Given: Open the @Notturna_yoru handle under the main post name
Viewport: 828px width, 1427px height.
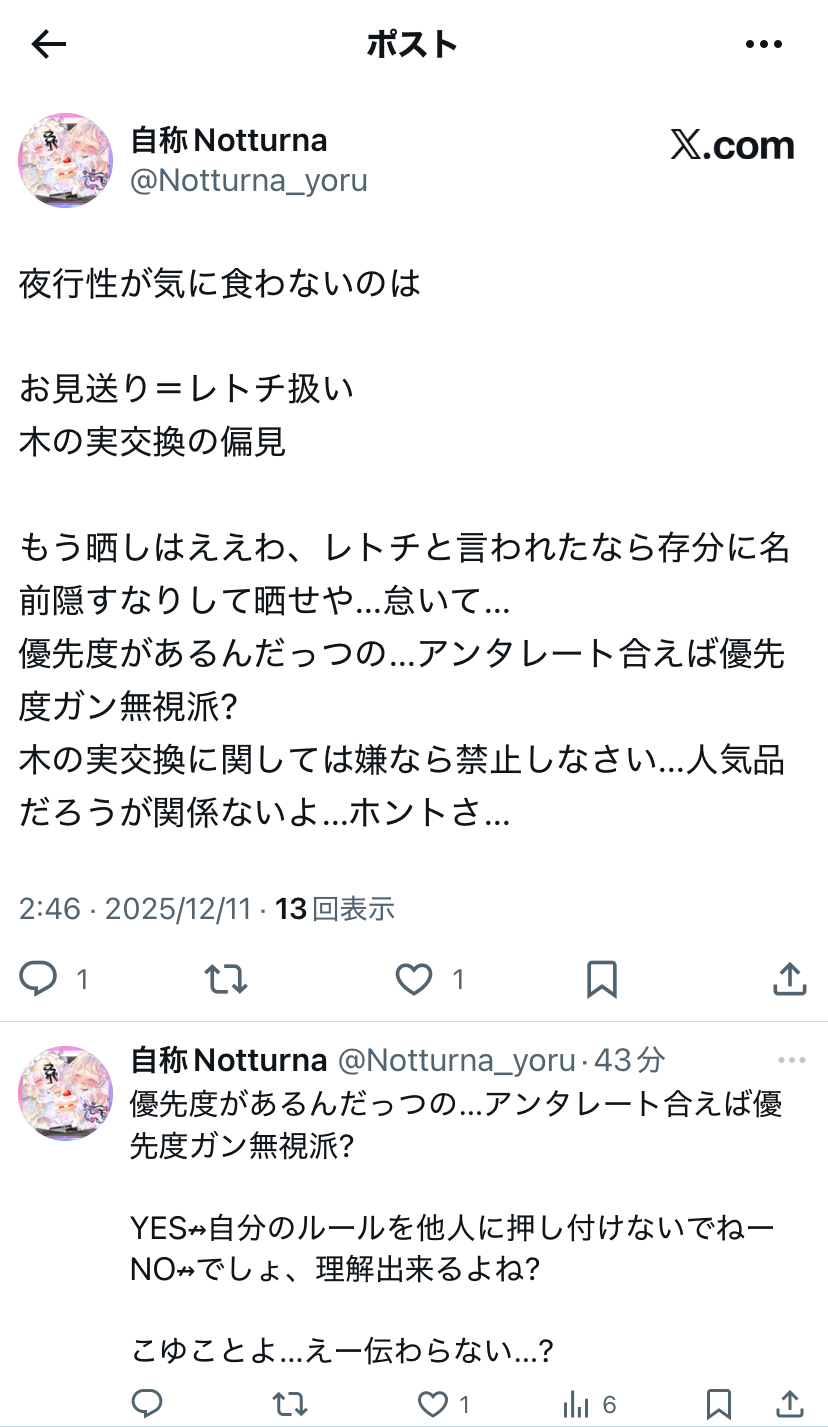Looking at the screenshot, I should [249, 181].
